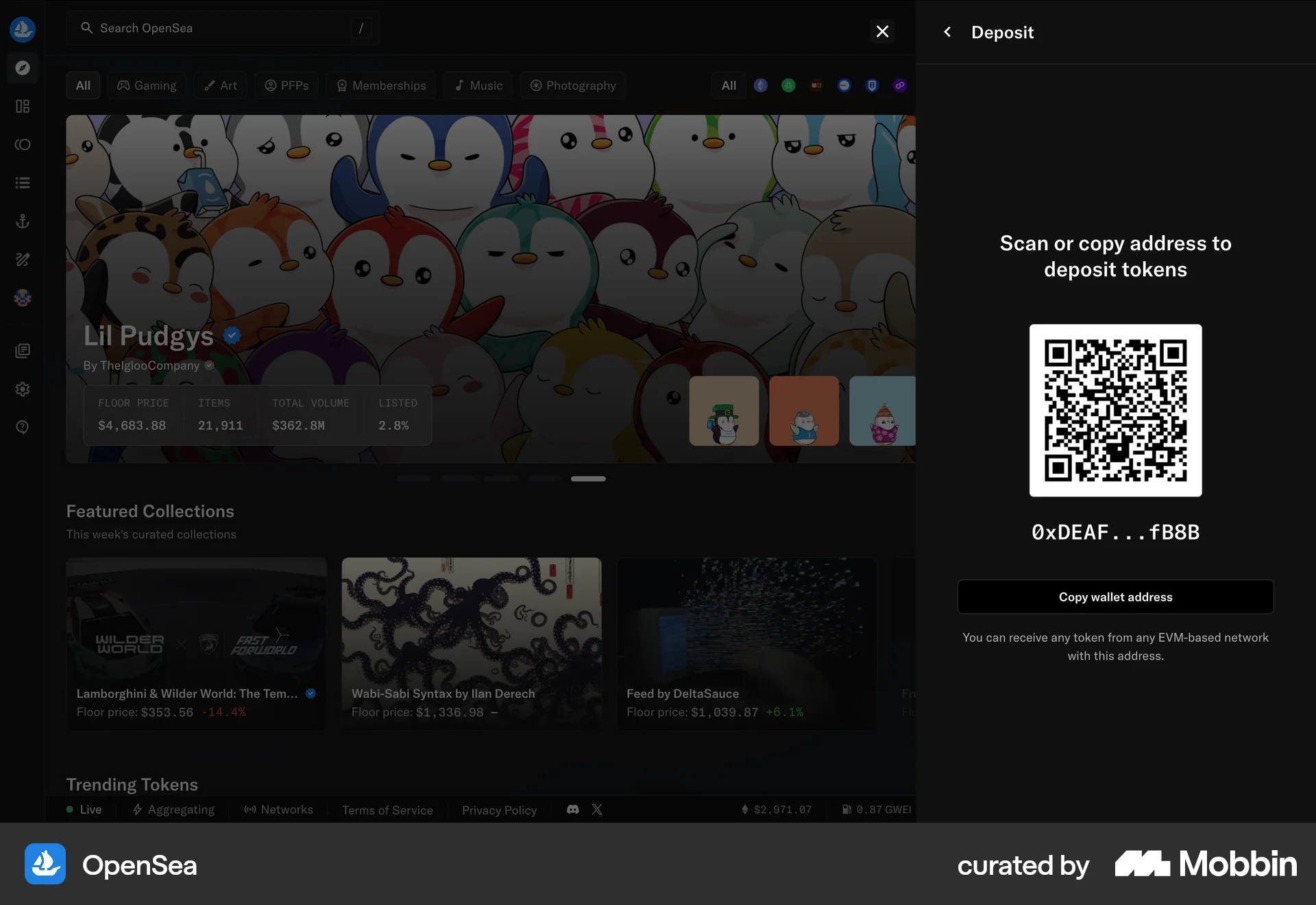This screenshot has width=1316, height=905.
Task: Open the Studio pencil icon in sidebar
Action: click(23, 259)
